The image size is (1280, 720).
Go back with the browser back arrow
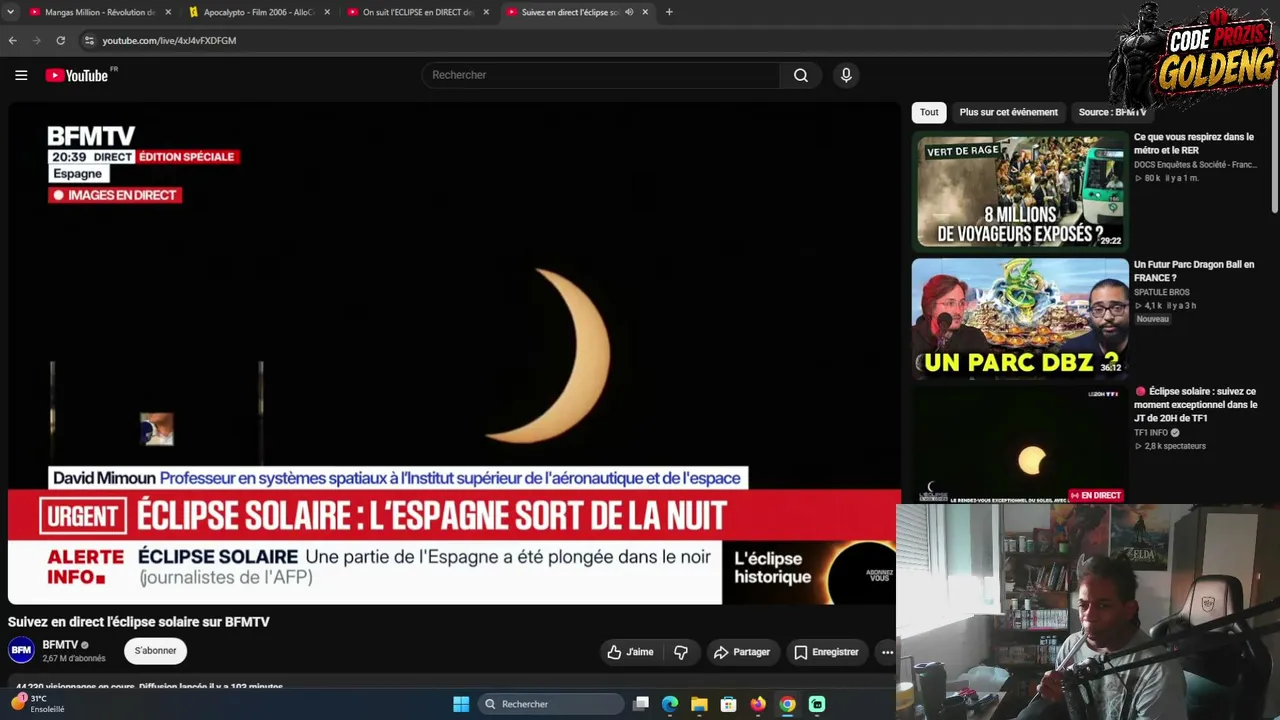[x=13, y=40]
